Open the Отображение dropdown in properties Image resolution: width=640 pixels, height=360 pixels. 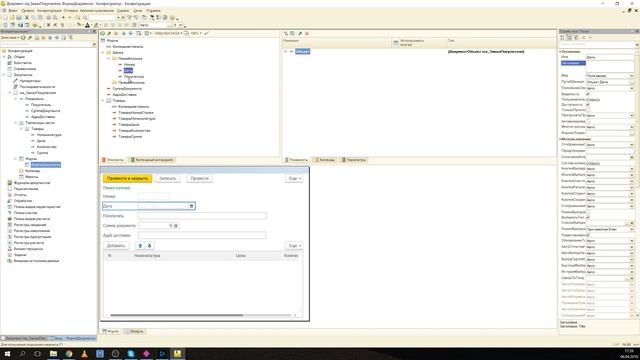tap(632, 145)
